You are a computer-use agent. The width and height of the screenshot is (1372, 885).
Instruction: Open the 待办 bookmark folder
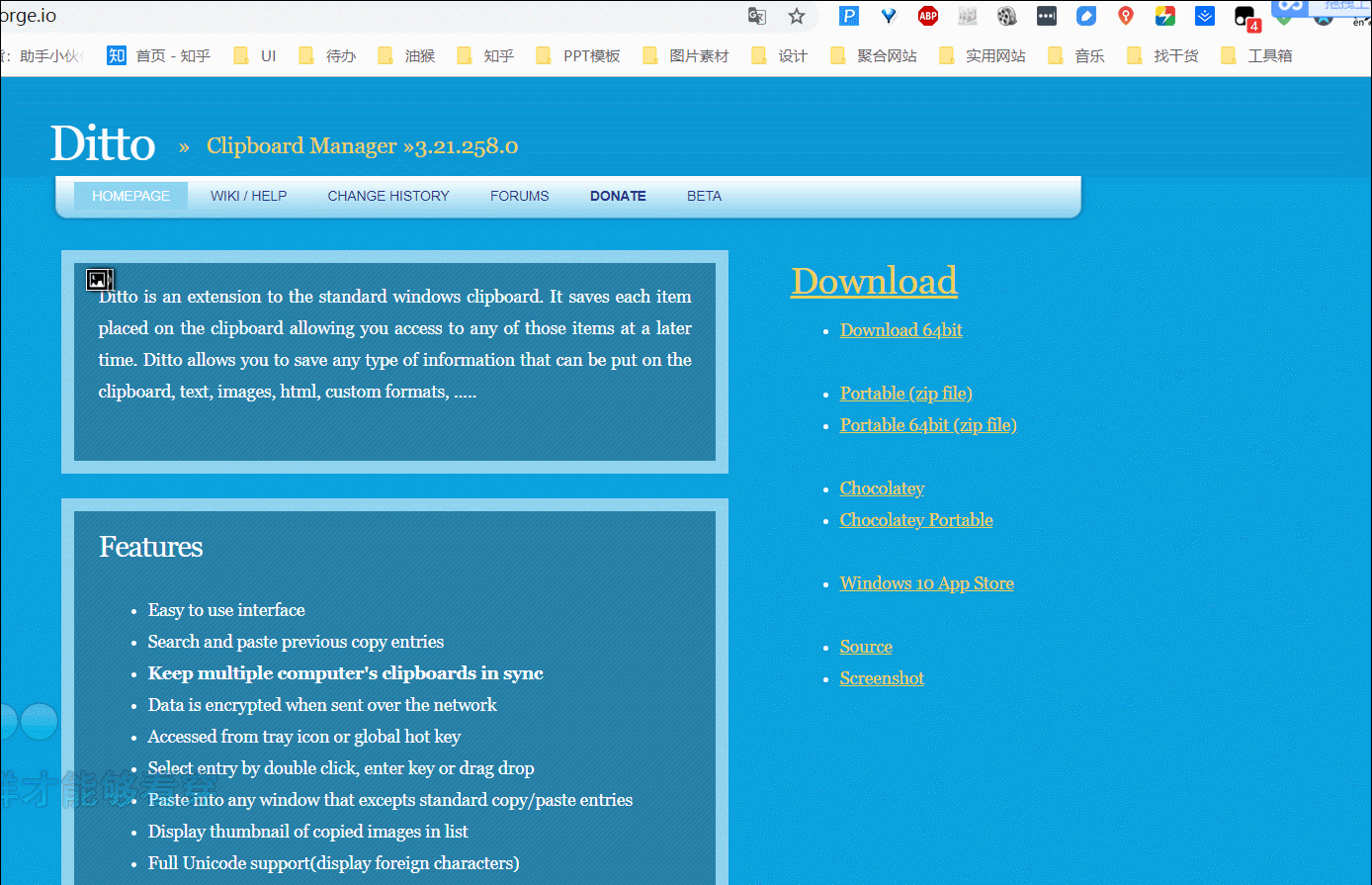pyautogui.click(x=327, y=55)
